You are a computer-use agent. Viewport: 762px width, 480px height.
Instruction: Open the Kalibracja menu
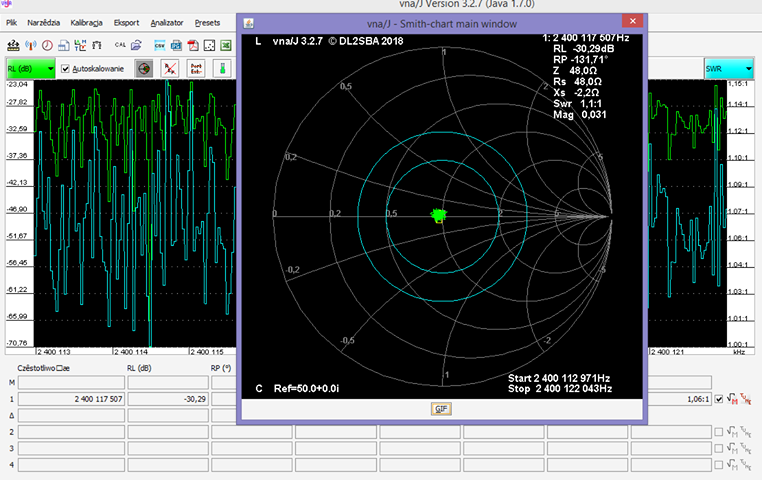click(x=87, y=23)
